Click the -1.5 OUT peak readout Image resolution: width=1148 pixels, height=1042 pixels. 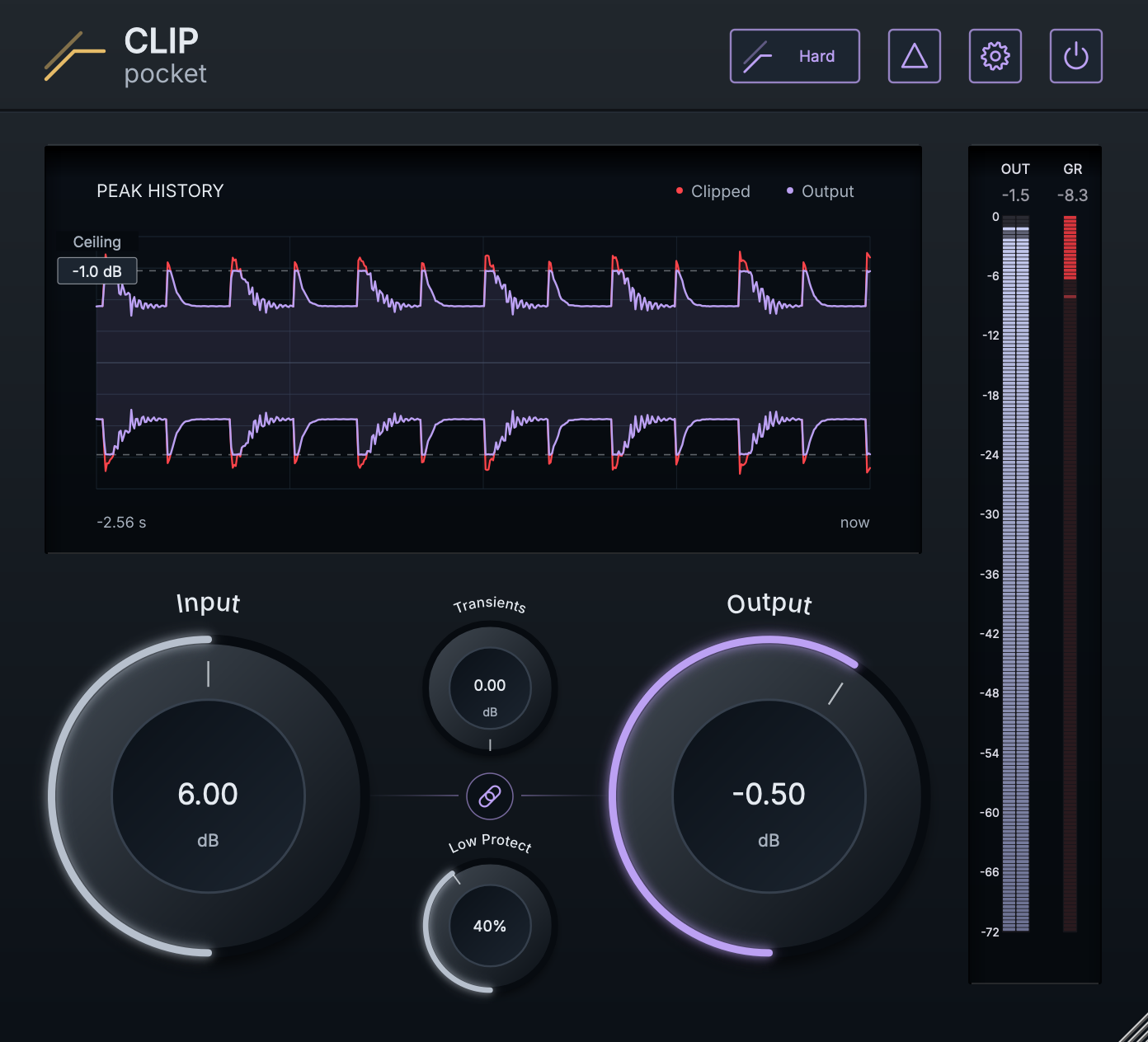(x=1016, y=195)
